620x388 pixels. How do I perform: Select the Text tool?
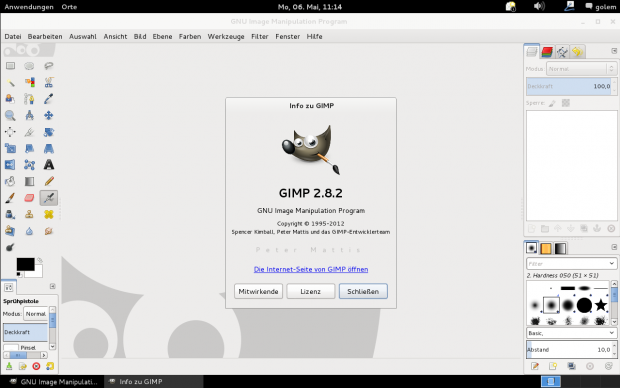(x=49, y=165)
